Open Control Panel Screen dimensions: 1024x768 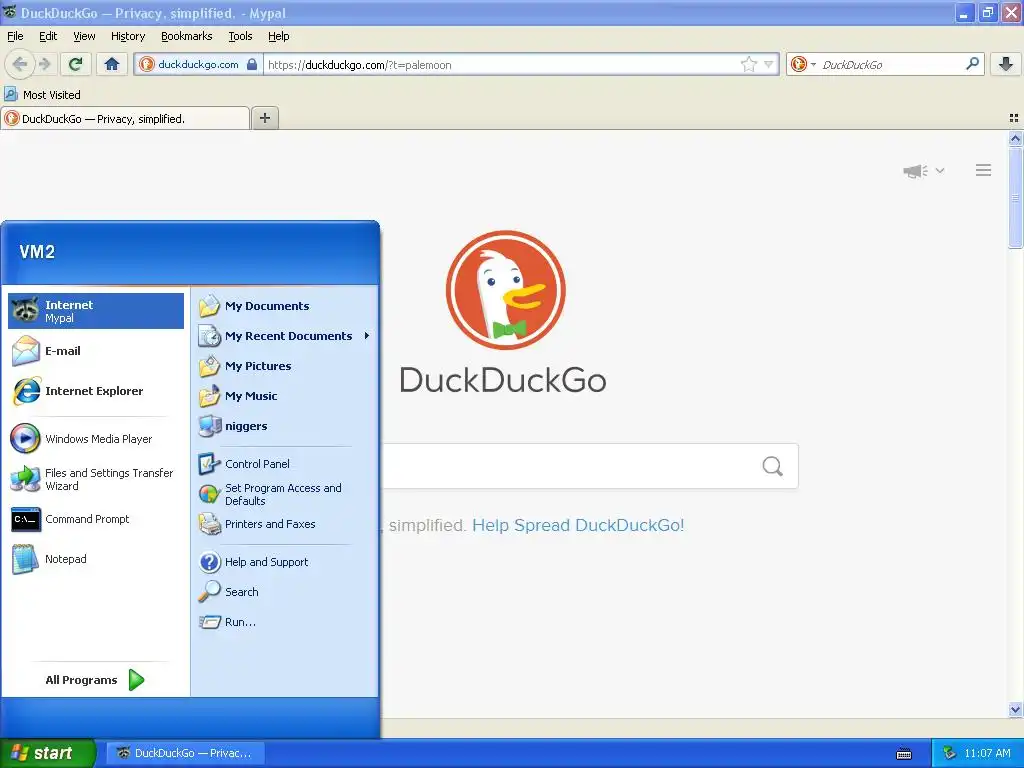coord(284,464)
